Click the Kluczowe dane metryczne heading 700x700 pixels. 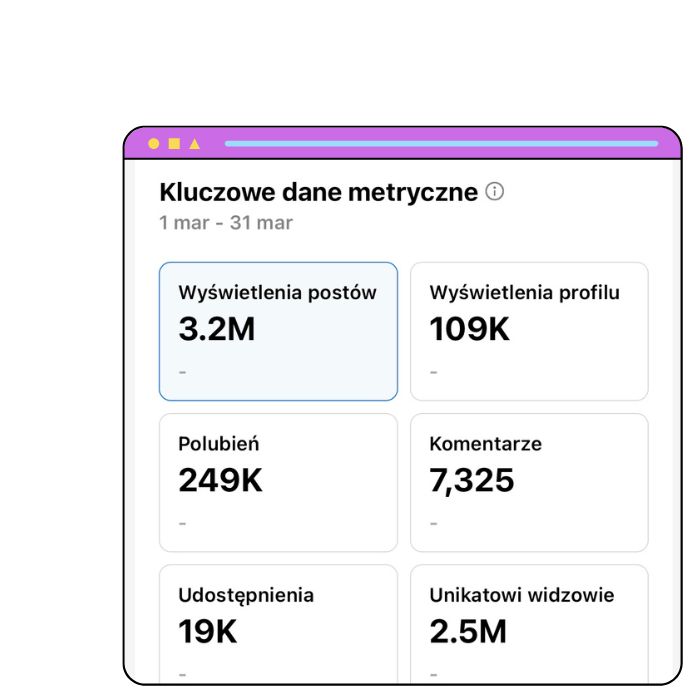(318, 192)
